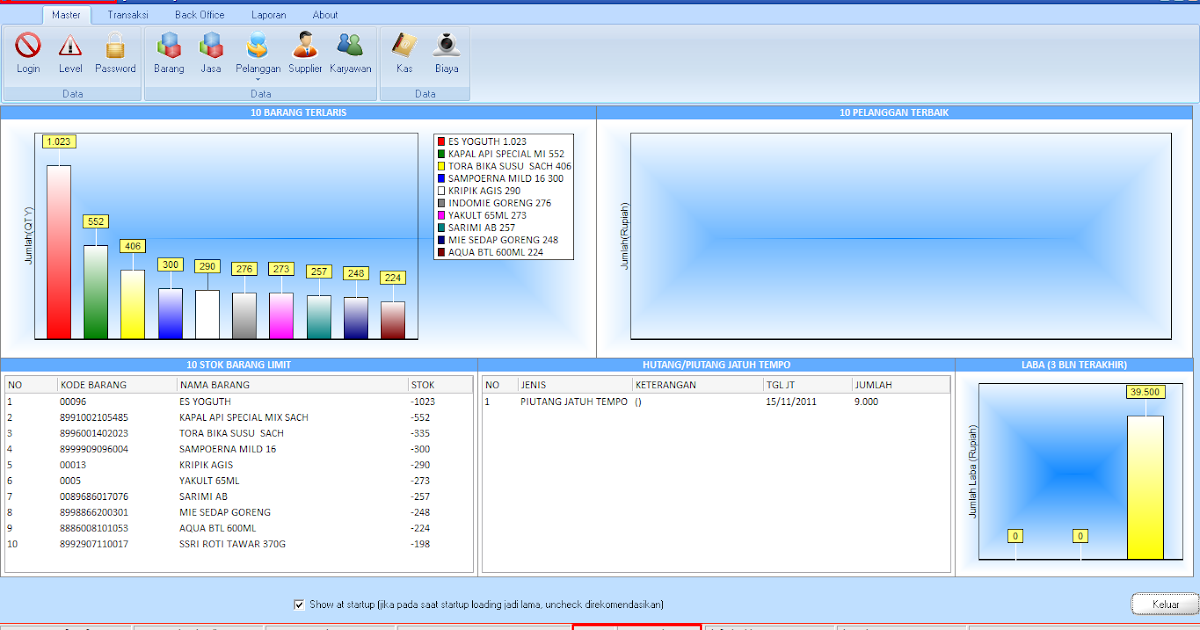Select the SARIMI AB stock row
The width and height of the screenshot is (1200, 630).
[238, 496]
